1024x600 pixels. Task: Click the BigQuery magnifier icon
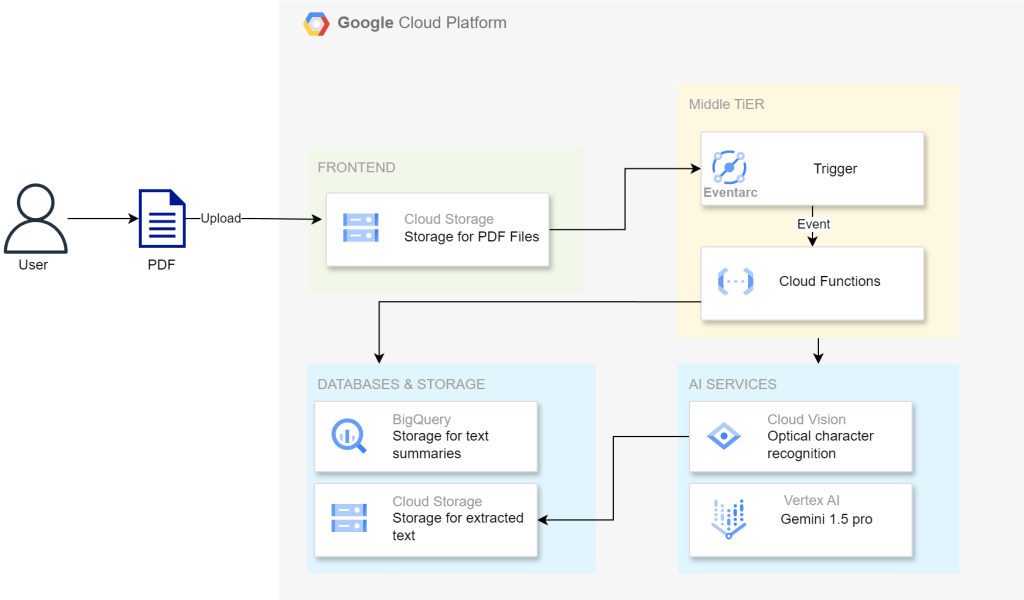point(349,435)
